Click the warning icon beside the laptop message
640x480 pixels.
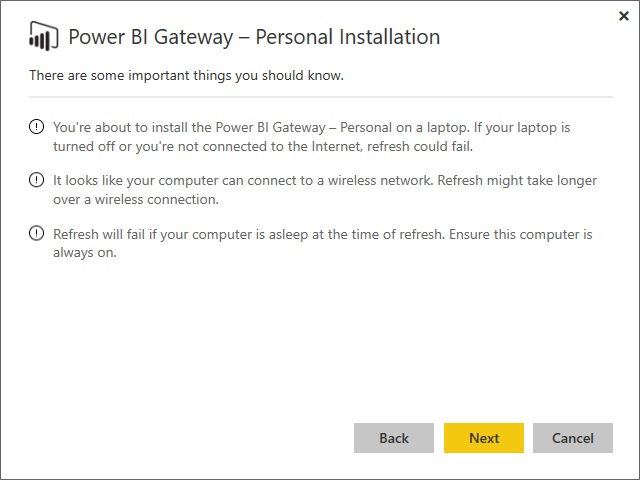click(37, 127)
